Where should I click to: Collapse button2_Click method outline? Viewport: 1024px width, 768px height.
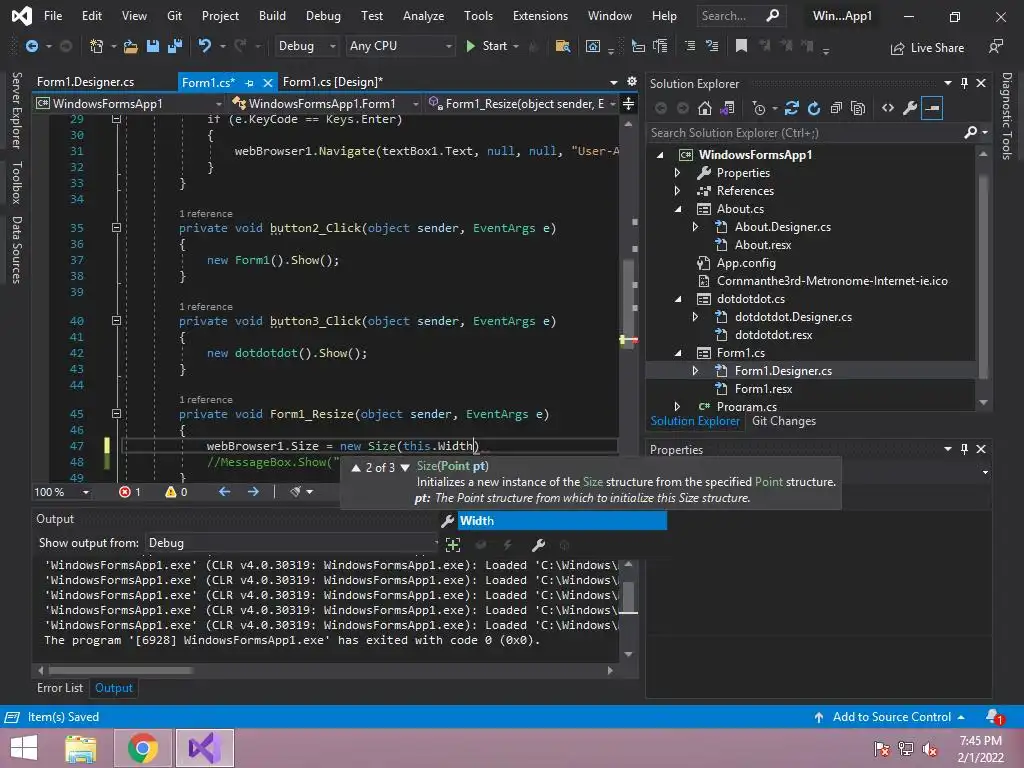tap(116, 228)
